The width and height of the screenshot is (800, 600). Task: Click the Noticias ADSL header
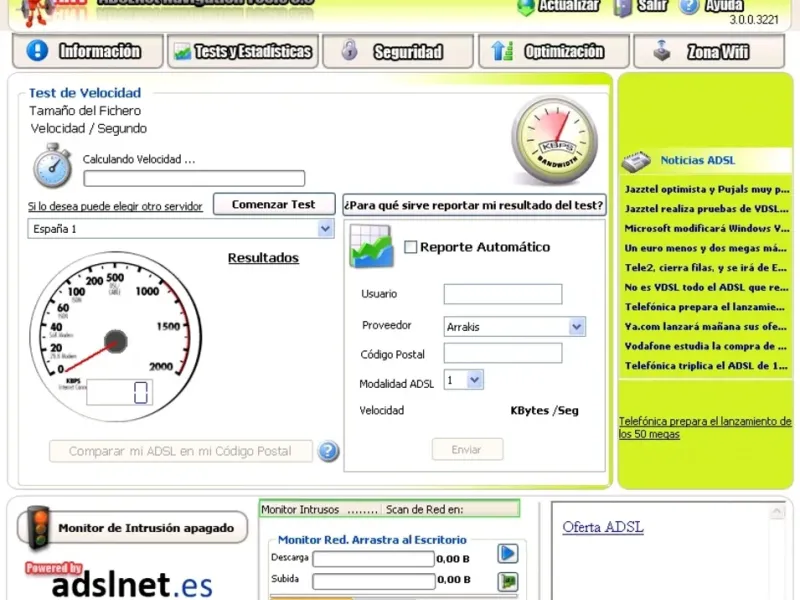pos(697,160)
